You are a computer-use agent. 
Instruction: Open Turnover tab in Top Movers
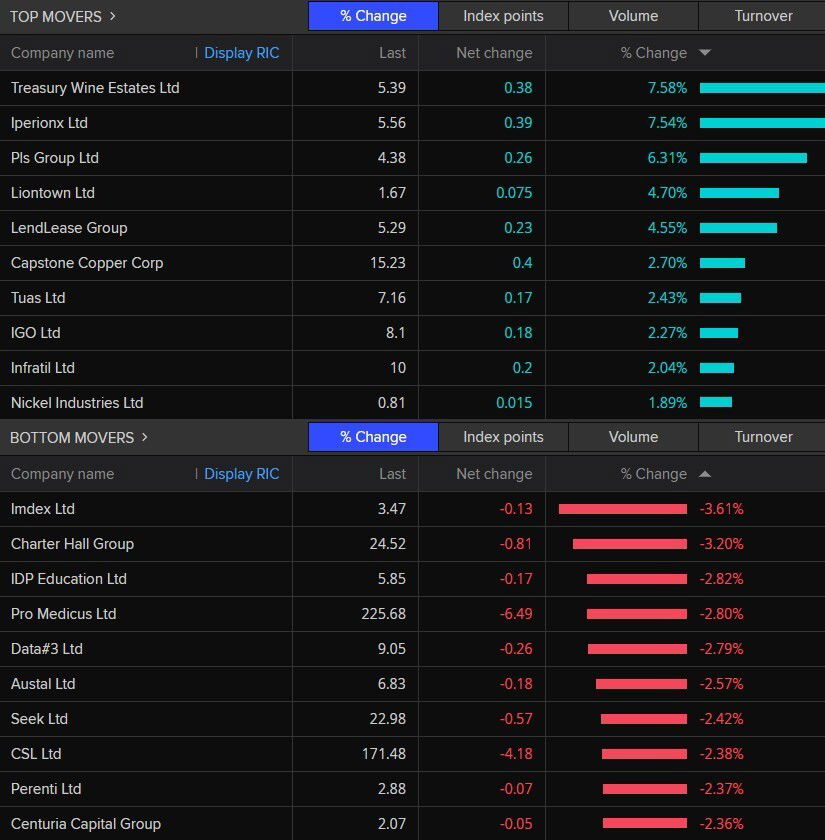(x=762, y=16)
